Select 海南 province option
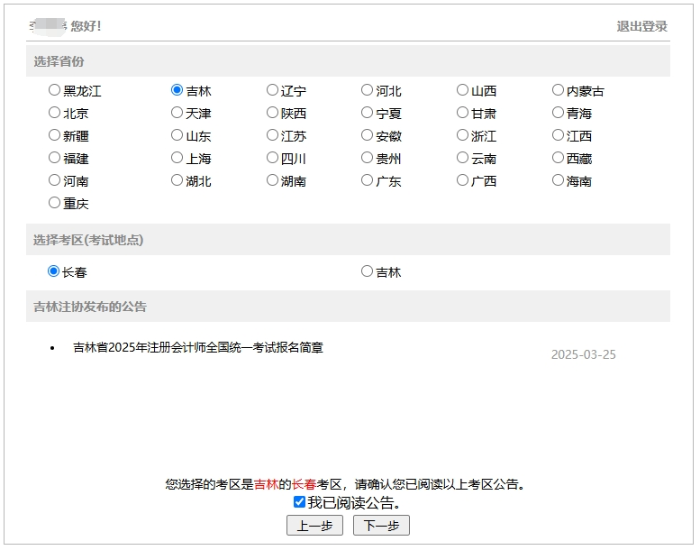The height and width of the screenshot is (550, 700). 558,181
